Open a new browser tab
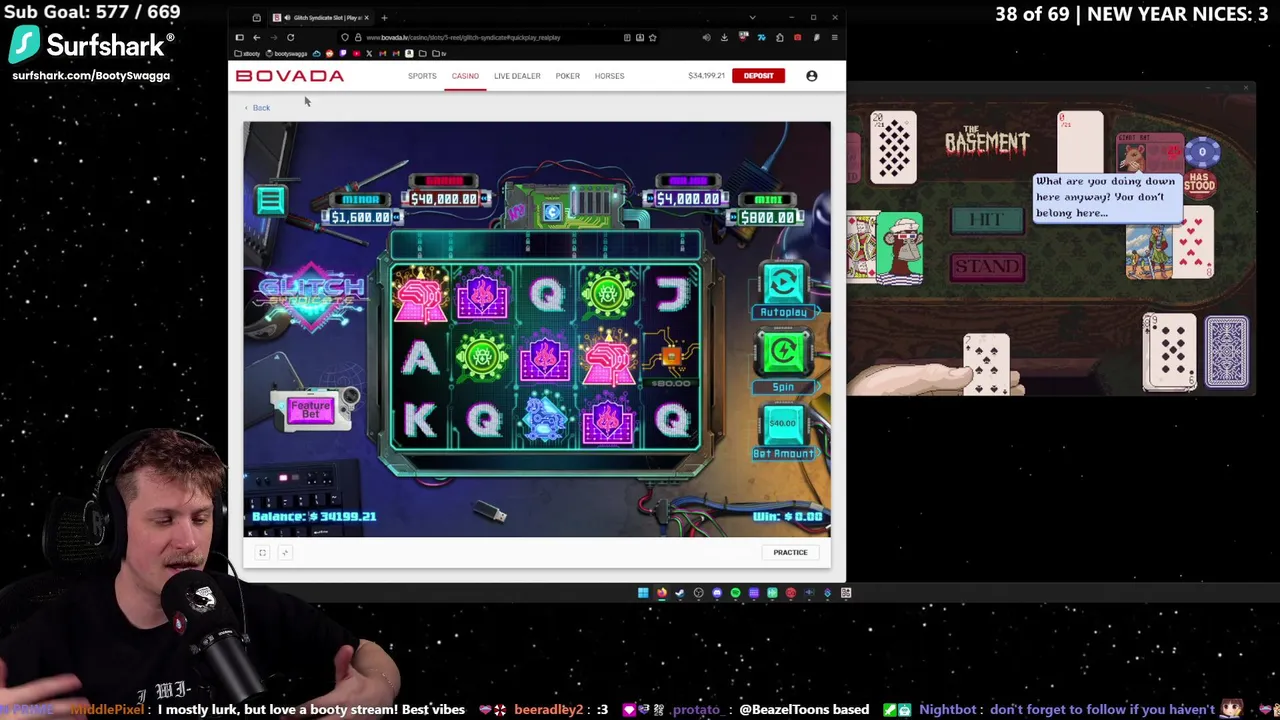Screen dimensions: 1280x720 384,17
